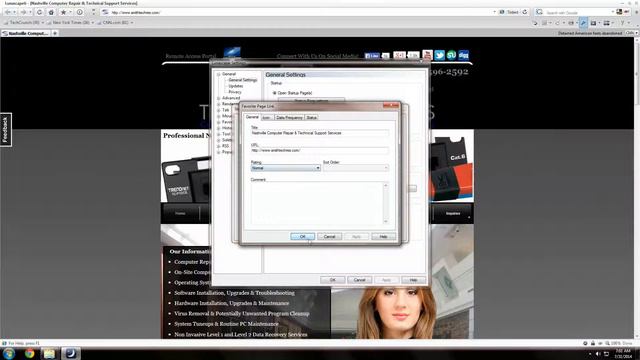The height and width of the screenshot is (360, 640).
Task: Expand the TechCrunch bookmark feed dropdown
Action: 43,23
